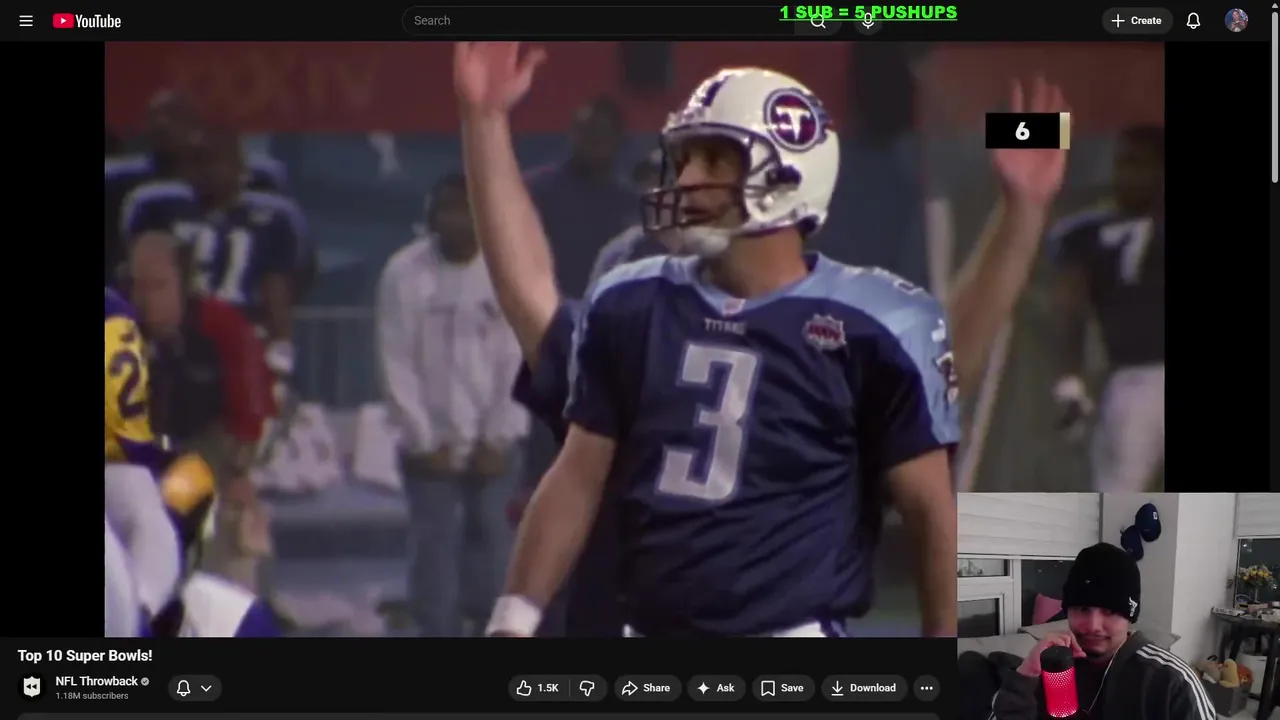Select the title 'Top 10 Super Bowls!'
The height and width of the screenshot is (720, 1280).
pos(85,655)
